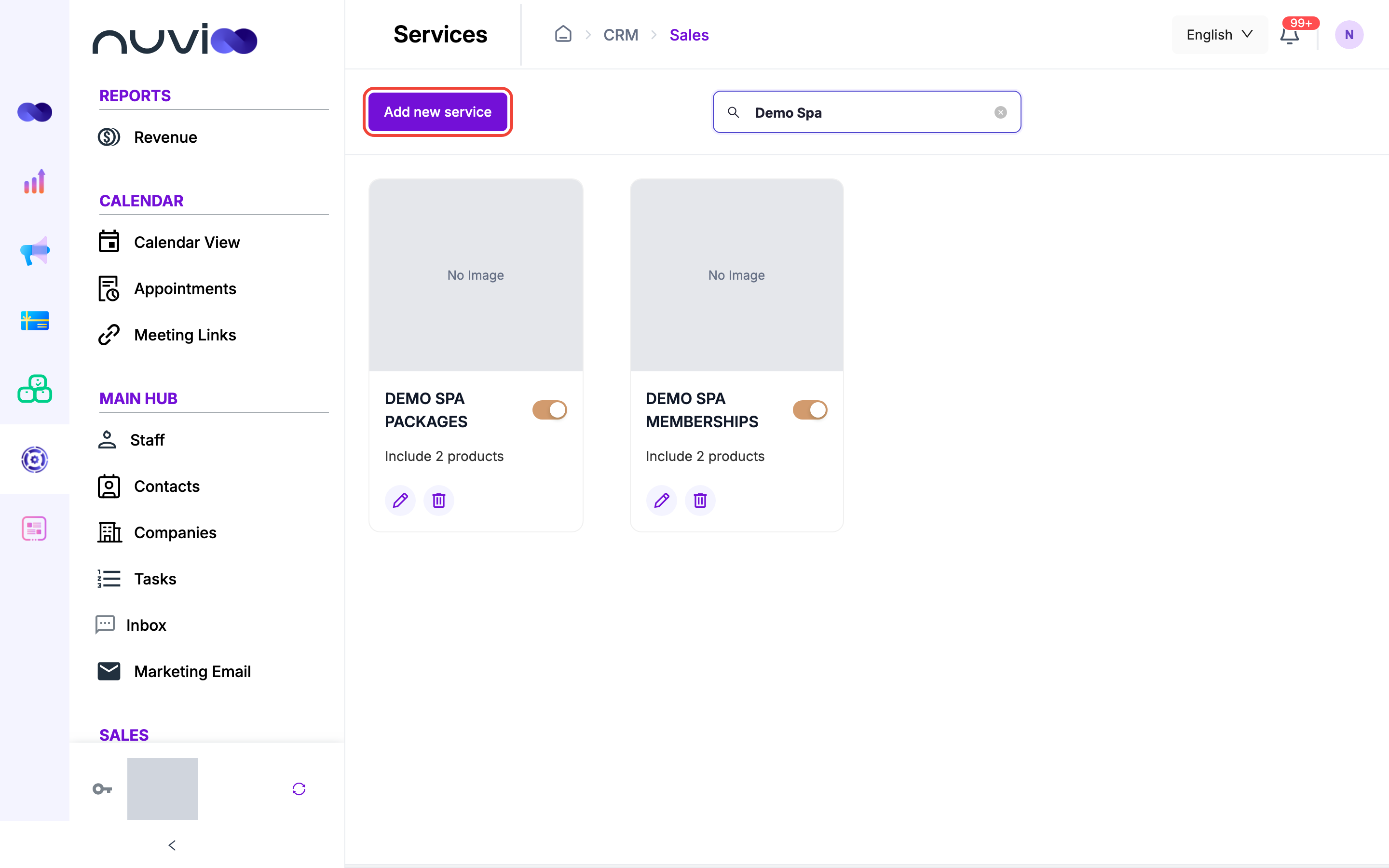Click the DEMO SPA PACKAGES title

tap(426, 410)
